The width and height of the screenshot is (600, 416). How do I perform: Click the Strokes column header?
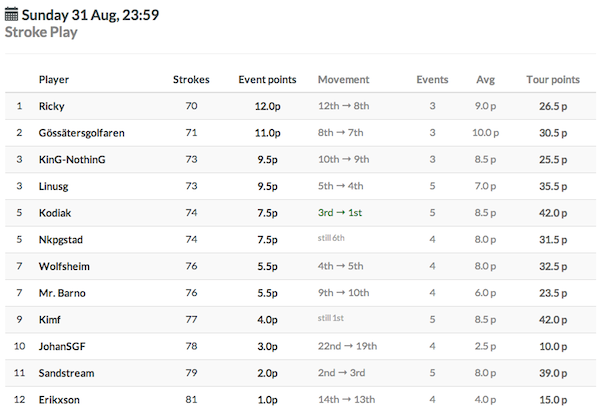click(x=191, y=80)
